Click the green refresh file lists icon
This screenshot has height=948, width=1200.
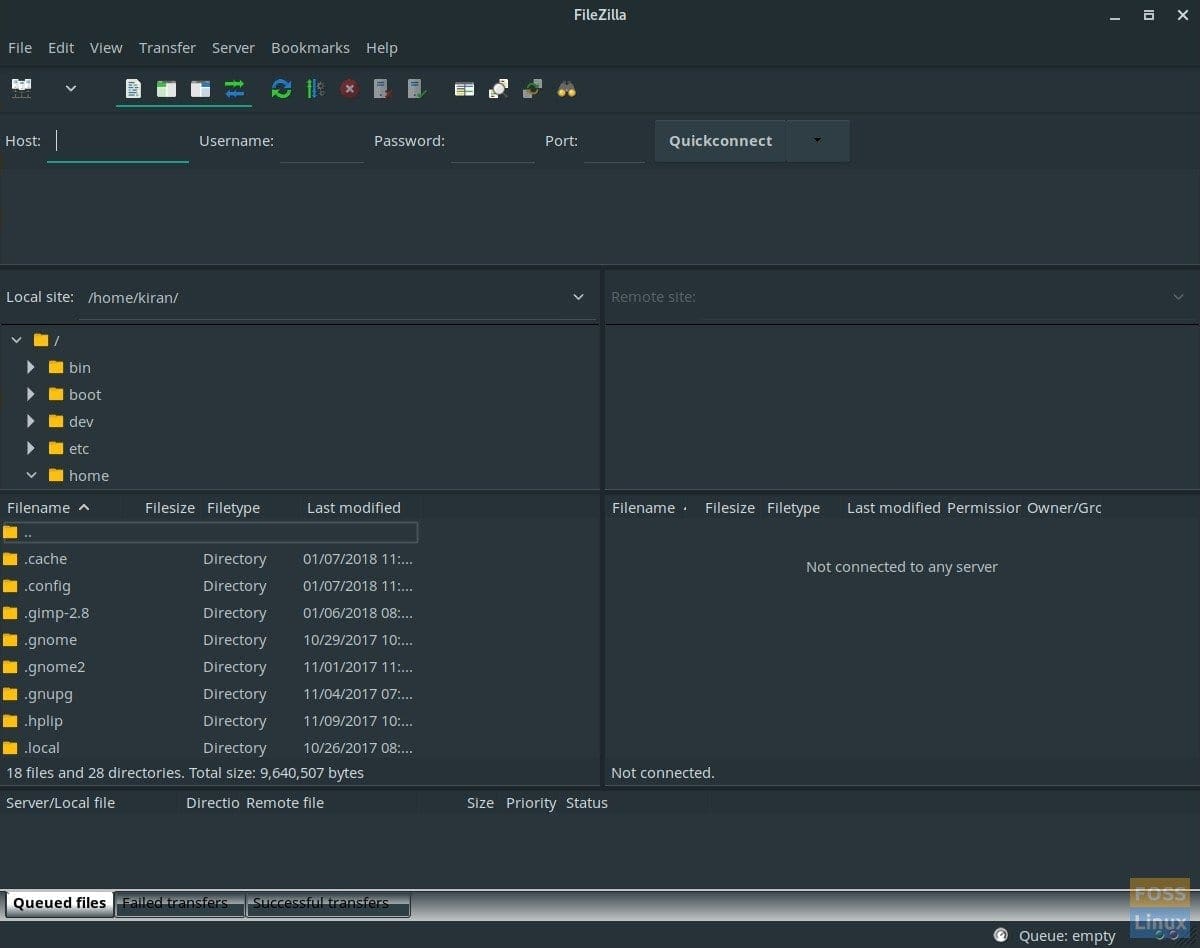282,89
